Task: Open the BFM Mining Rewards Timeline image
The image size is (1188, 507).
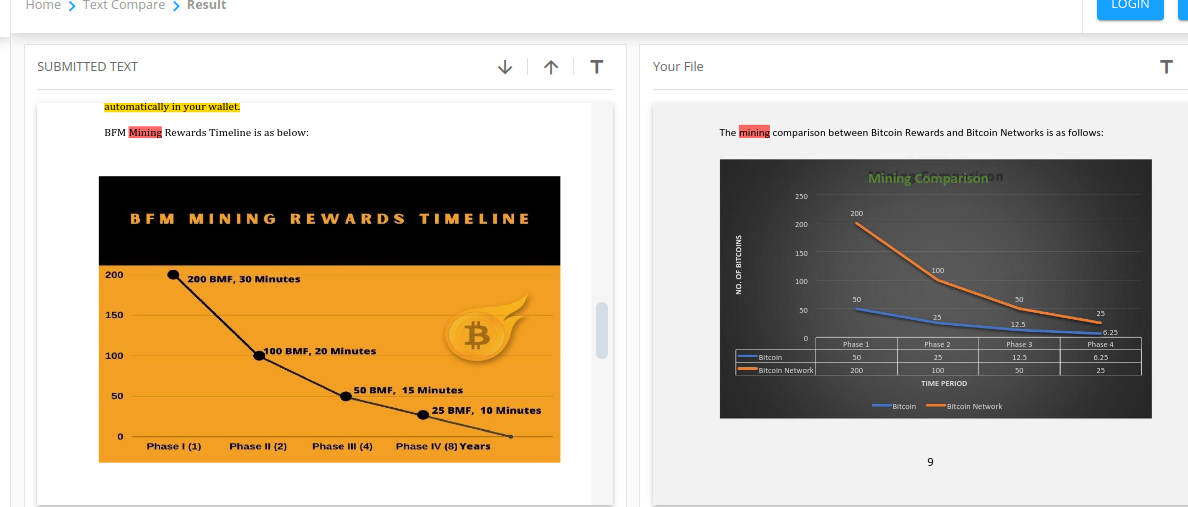Action: pyautogui.click(x=330, y=319)
